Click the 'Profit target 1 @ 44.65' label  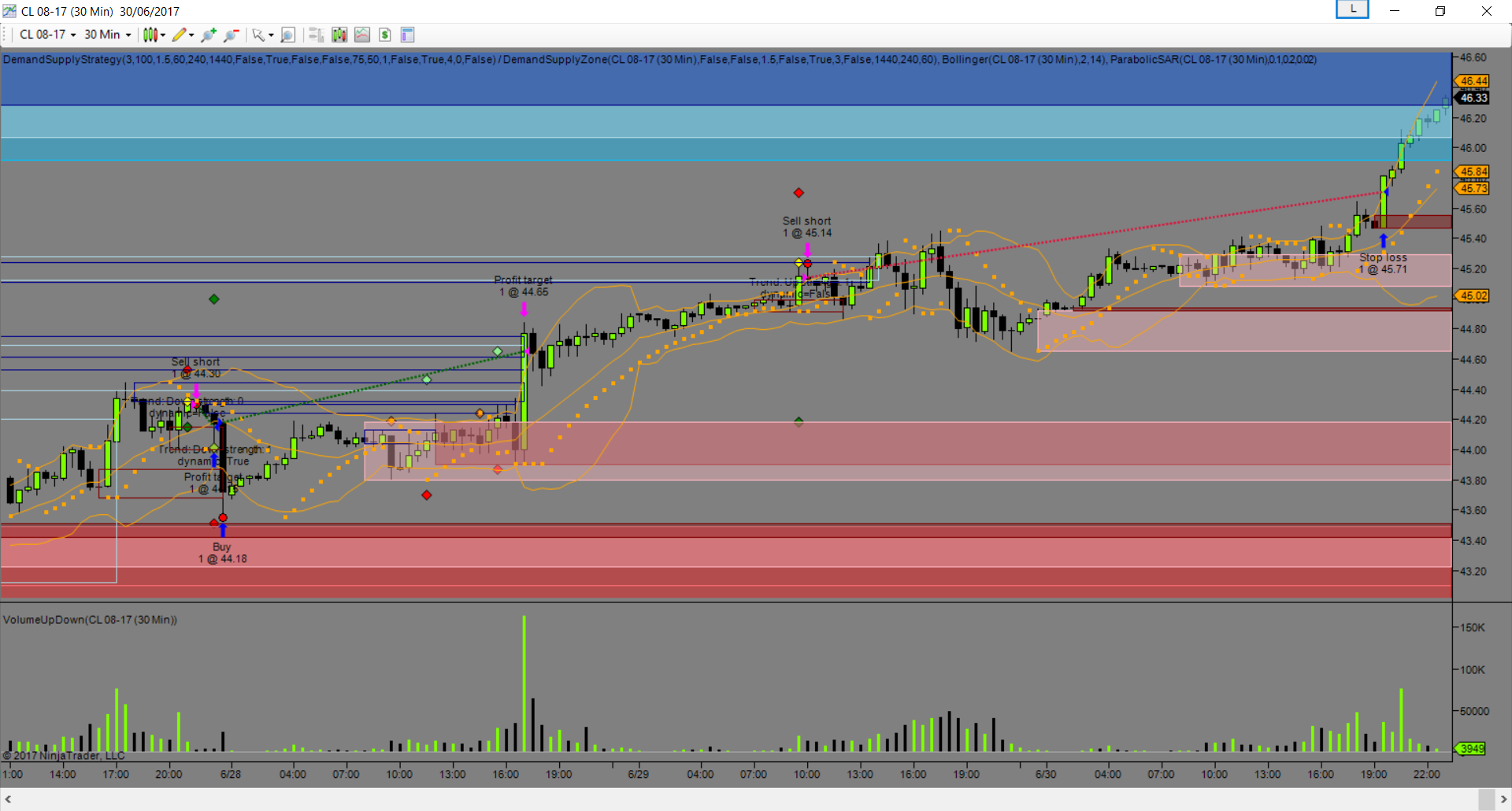point(524,286)
